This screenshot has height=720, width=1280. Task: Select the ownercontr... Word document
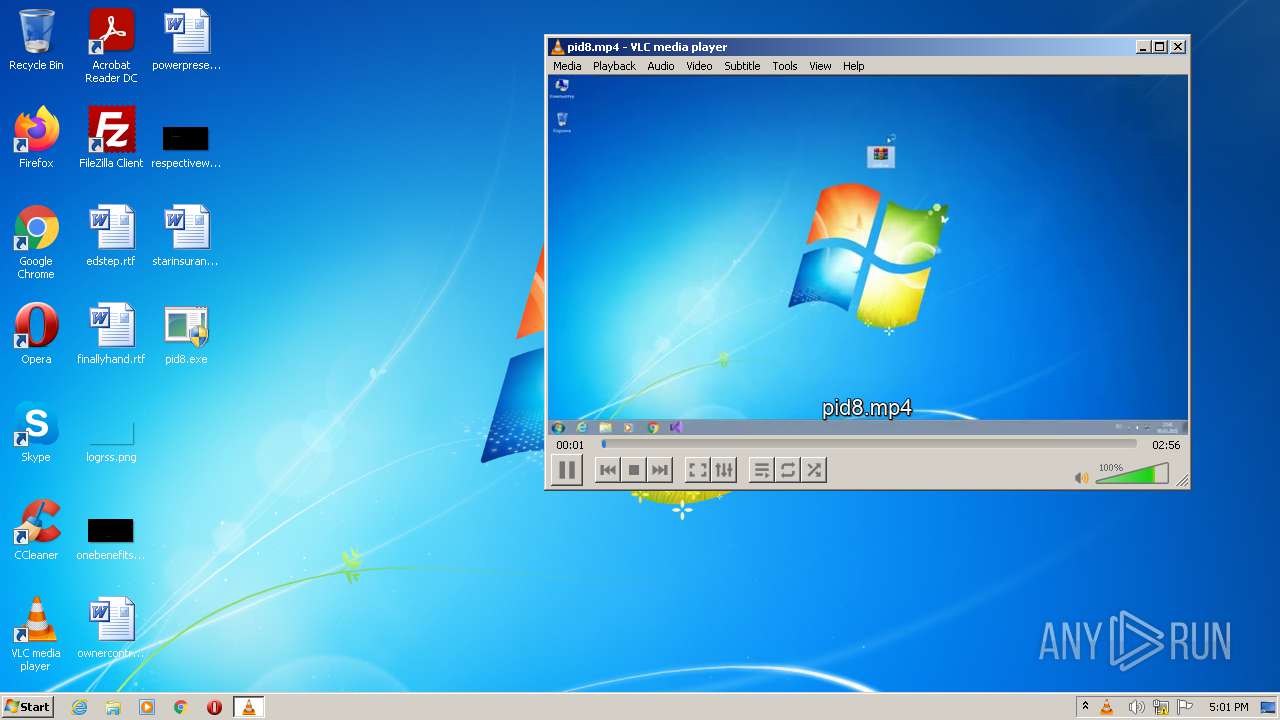(111, 628)
